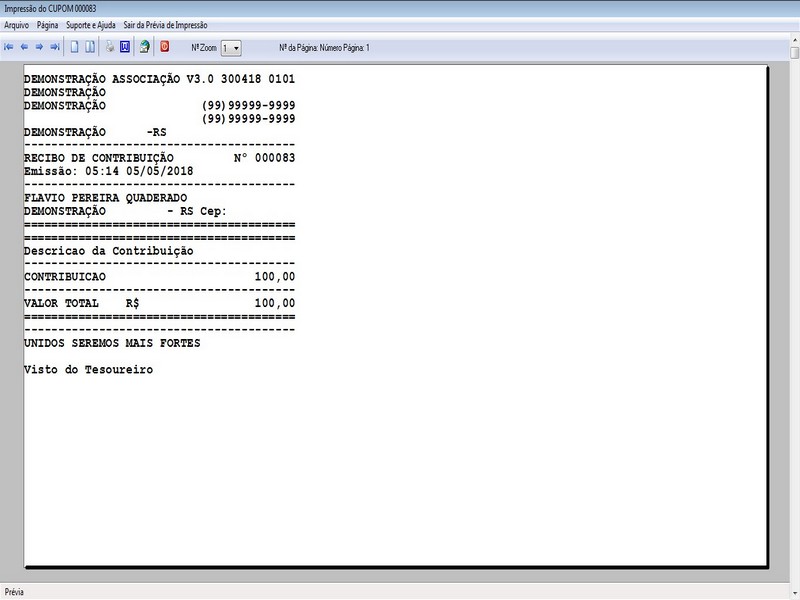Click the red power exit icon
Screen dimensions: 800x600
click(x=164, y=46)
